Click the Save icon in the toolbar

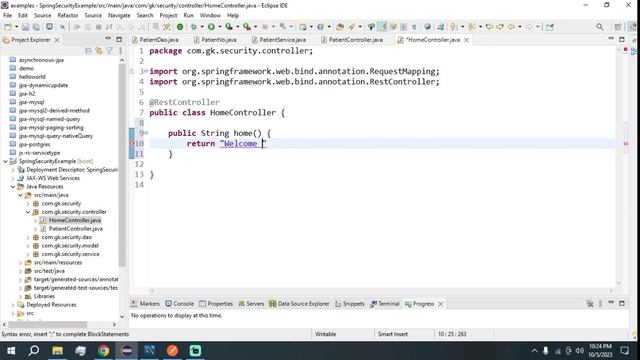coord(25,27)
